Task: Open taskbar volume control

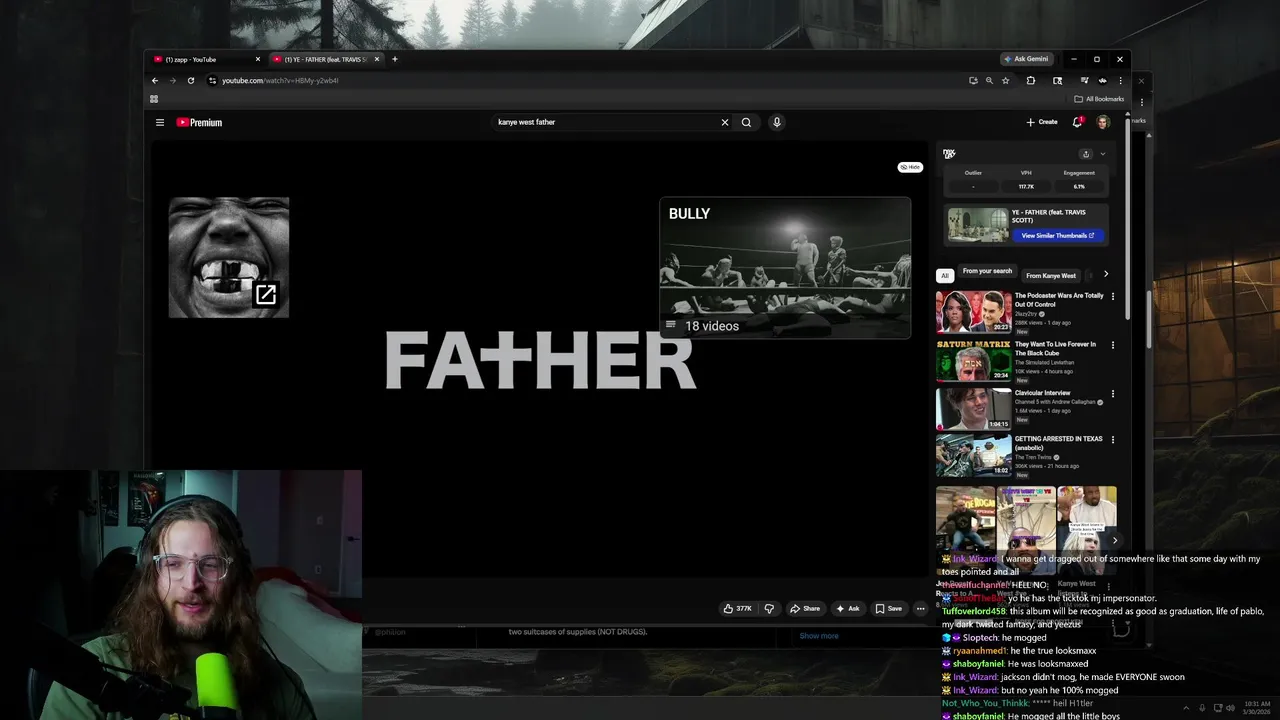Action: (1228, 708)
